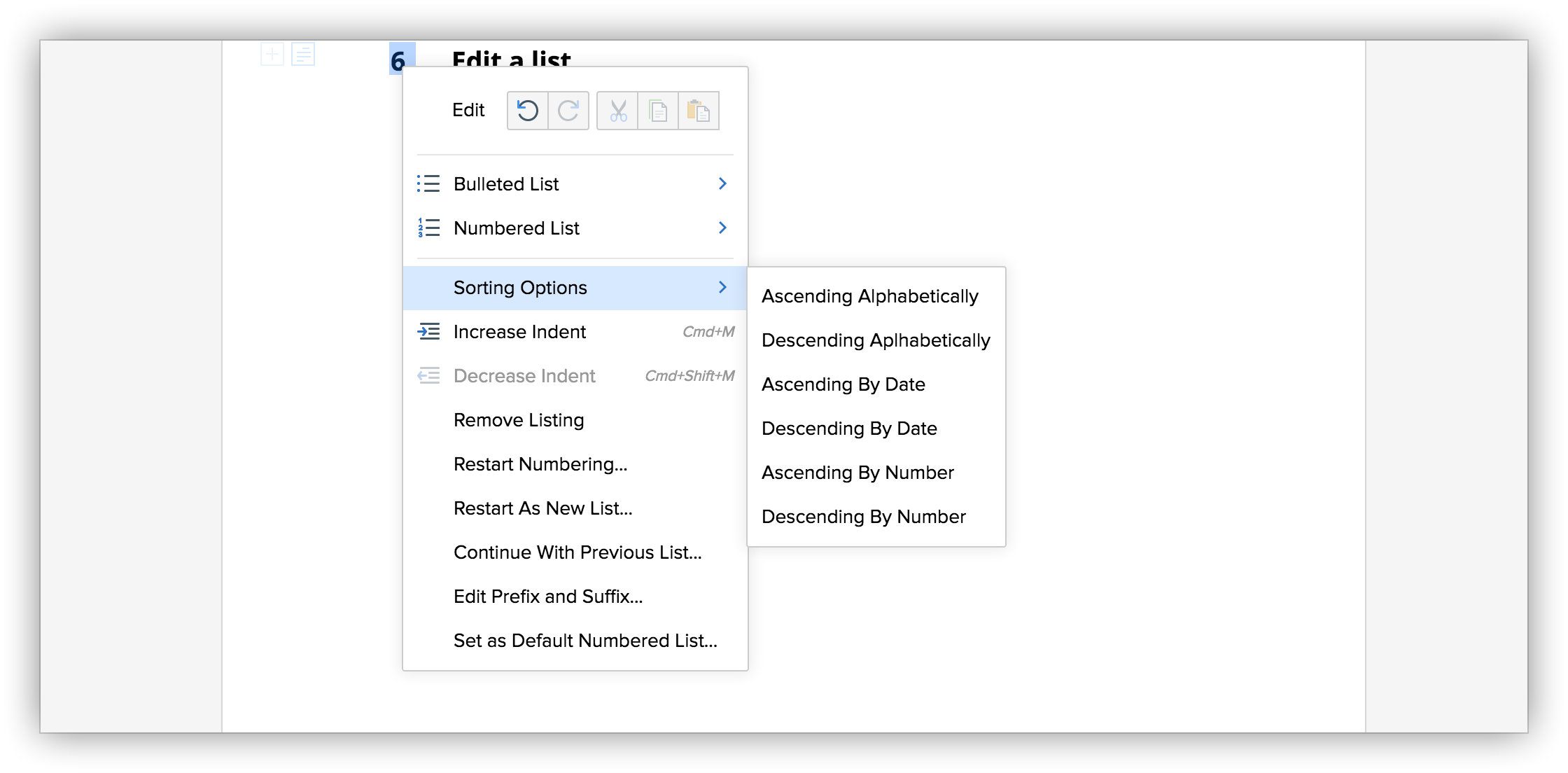Click the Redo icon in Edit row
The width and height of the screenshot is (1568, 773).
568,111
